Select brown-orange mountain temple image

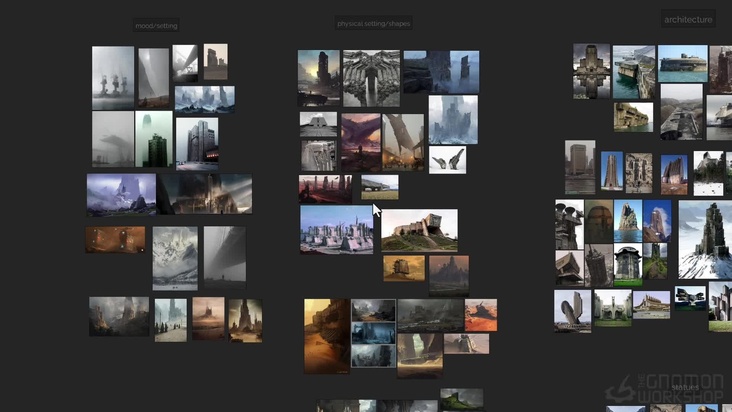point(449,275)
